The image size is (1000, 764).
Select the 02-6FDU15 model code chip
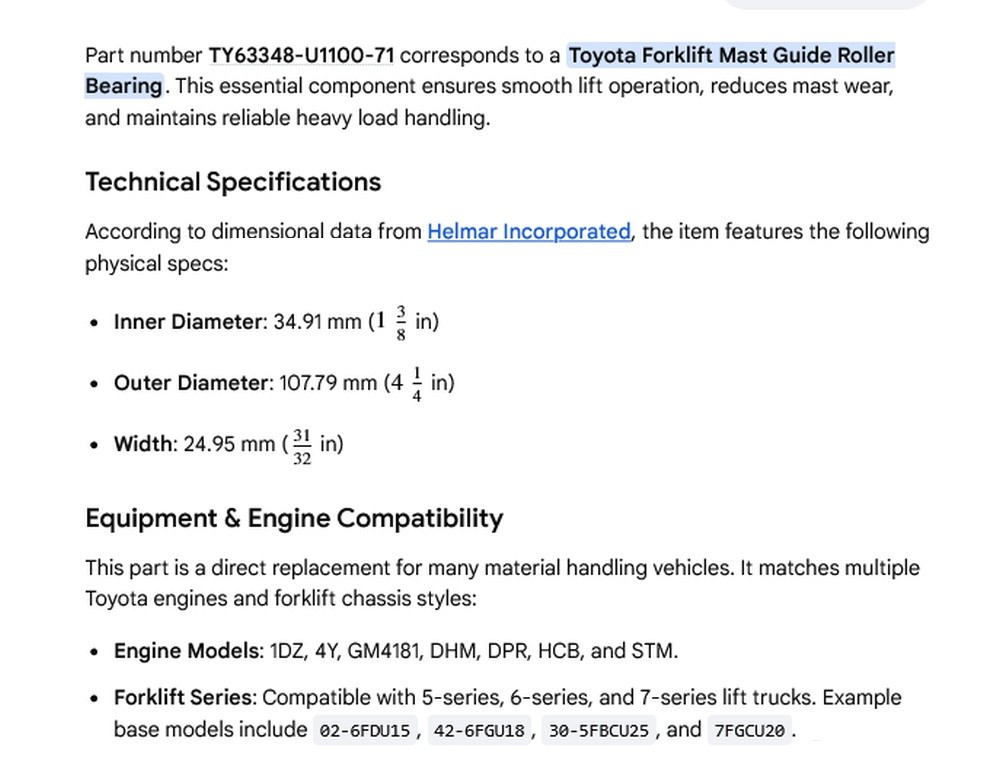coord(365,730)
